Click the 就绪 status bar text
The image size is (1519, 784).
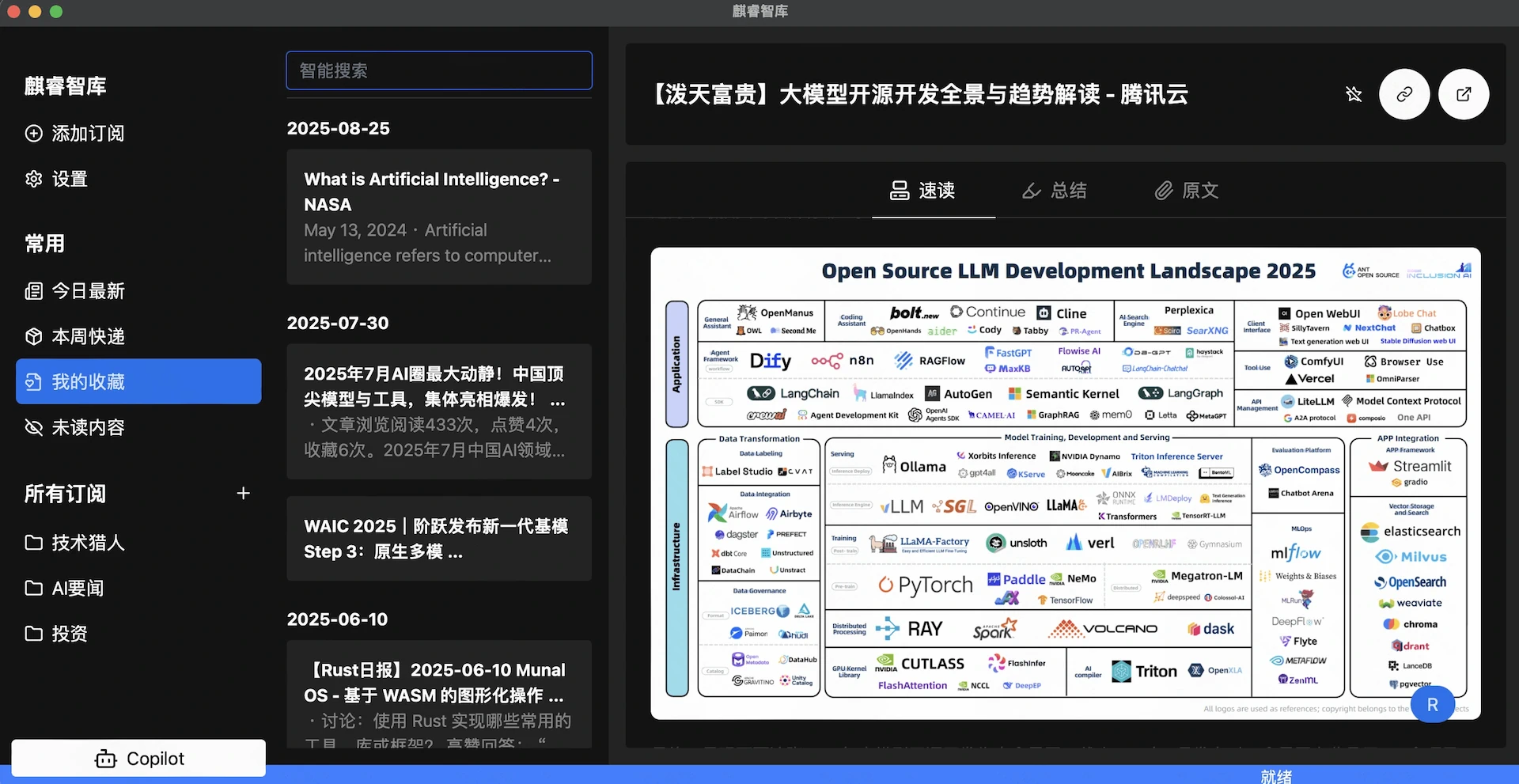1276,776
